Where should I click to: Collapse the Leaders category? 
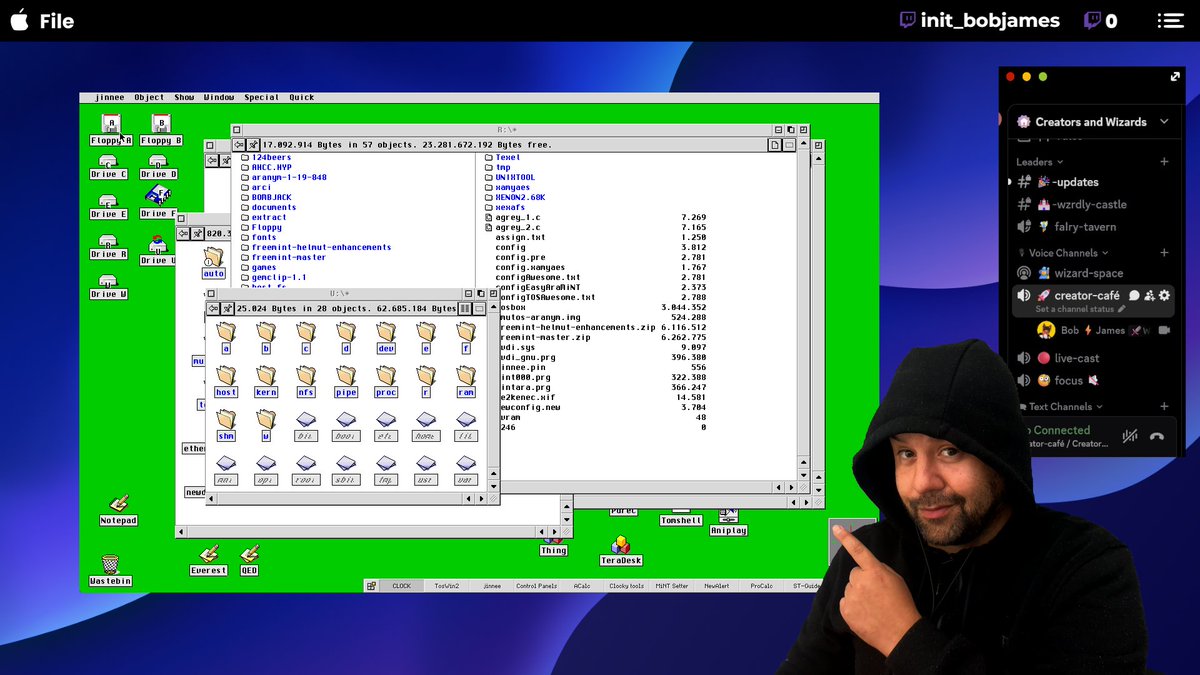click(1040, 162)
